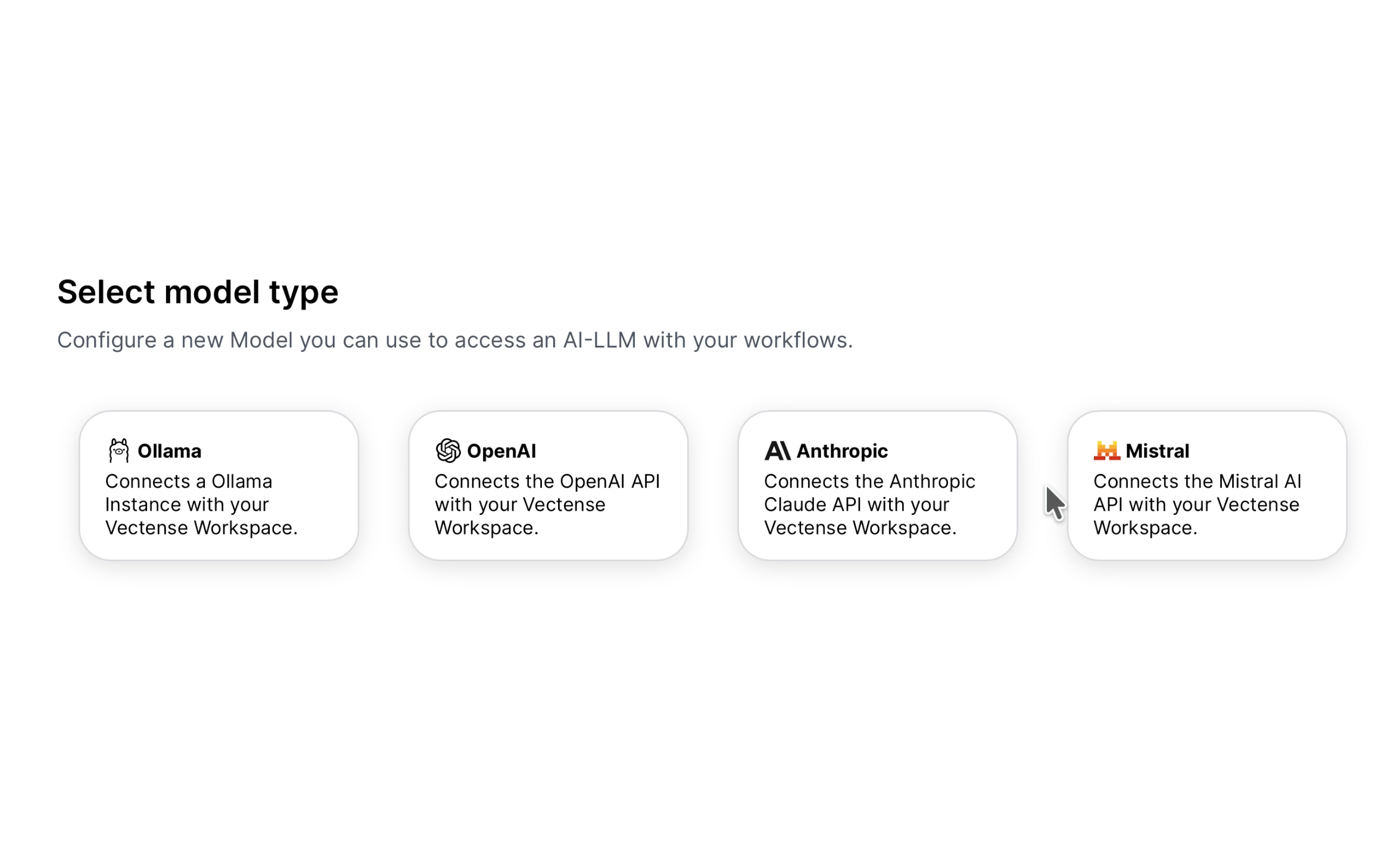This screenshot has width=1400, height=863.
Task: Click the "Configure a new Model" subtitle
Action: 454,340
